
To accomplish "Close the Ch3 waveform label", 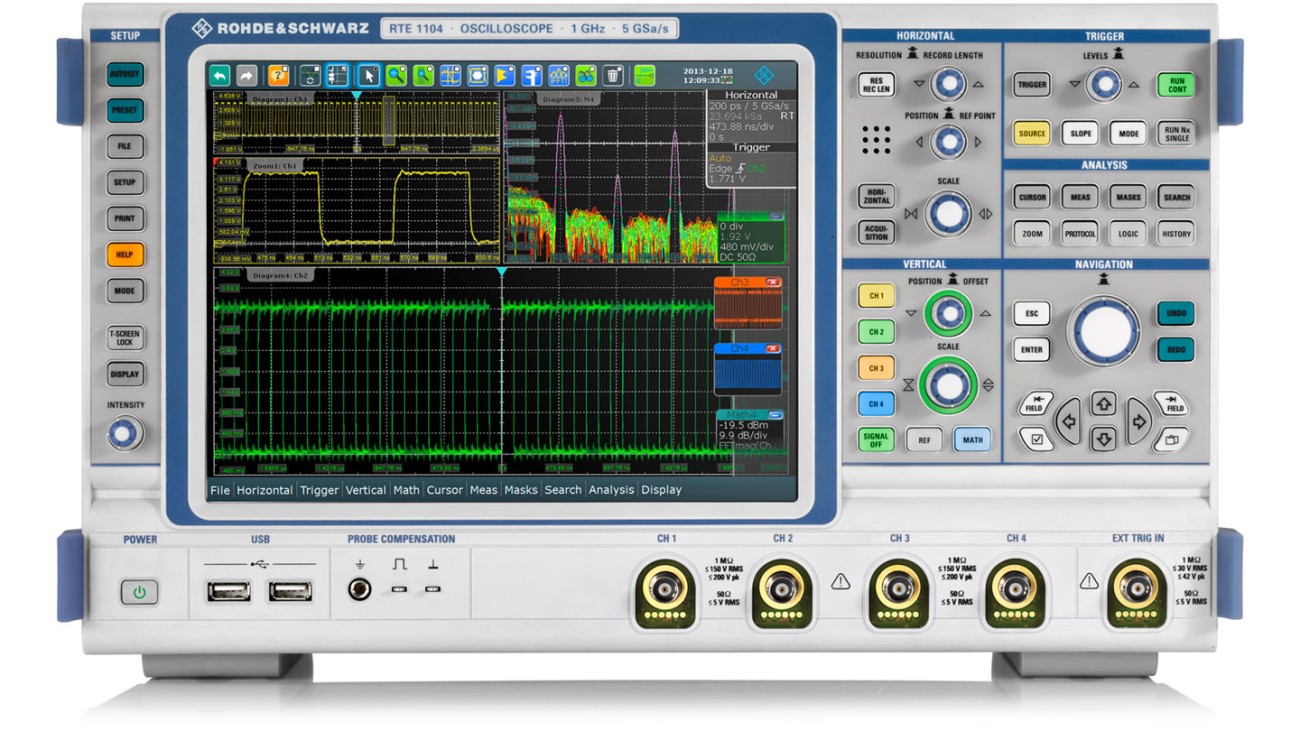I will [772, 283].
